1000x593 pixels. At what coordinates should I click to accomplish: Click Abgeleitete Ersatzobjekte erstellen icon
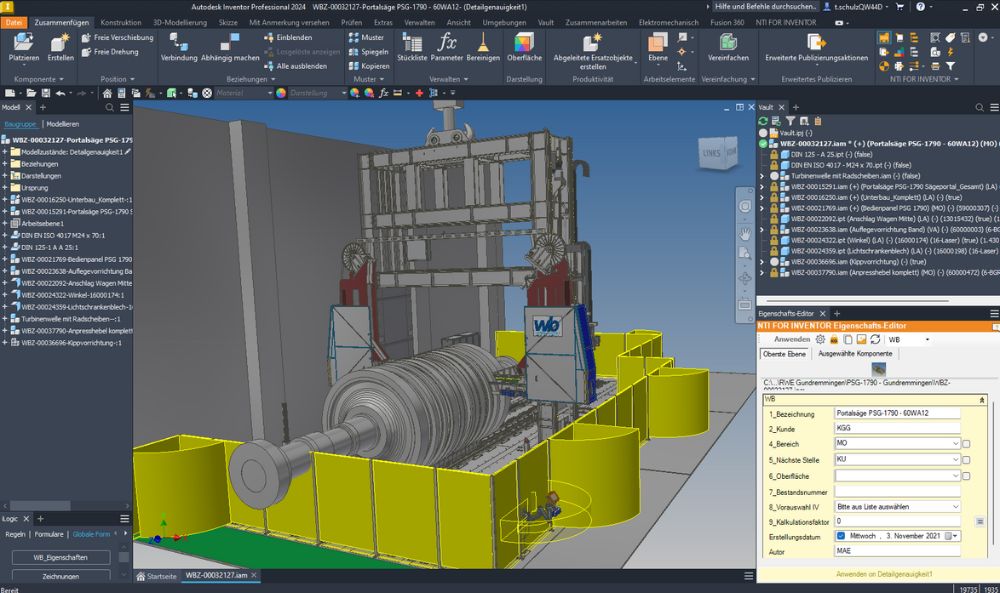[593, 43]
